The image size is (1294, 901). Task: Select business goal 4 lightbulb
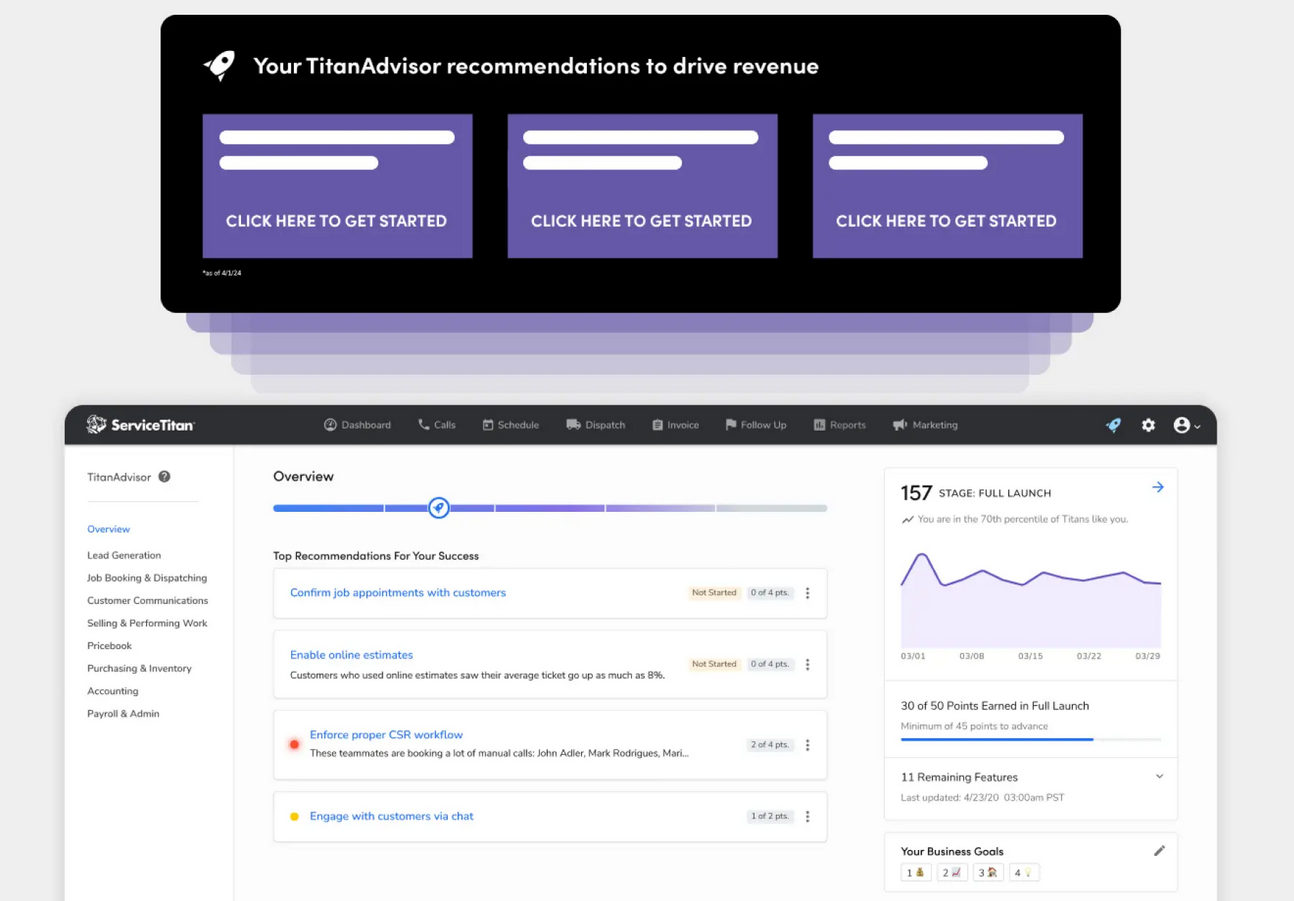pos(1024,873)
